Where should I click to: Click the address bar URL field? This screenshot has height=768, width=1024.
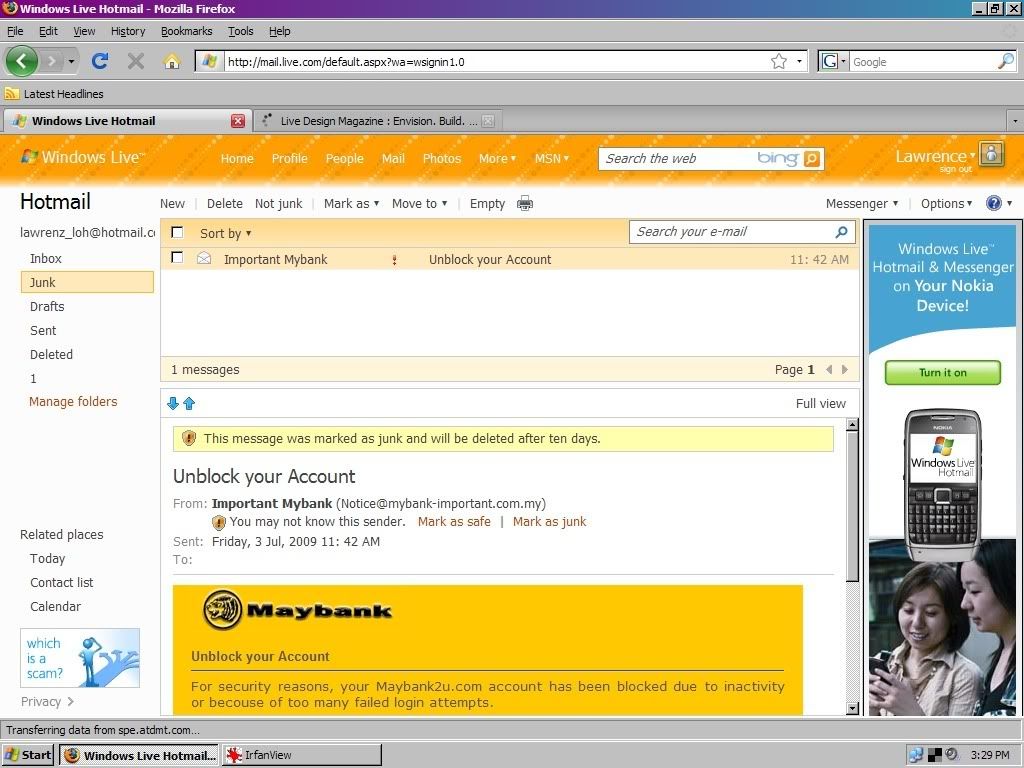coord(496,62)
